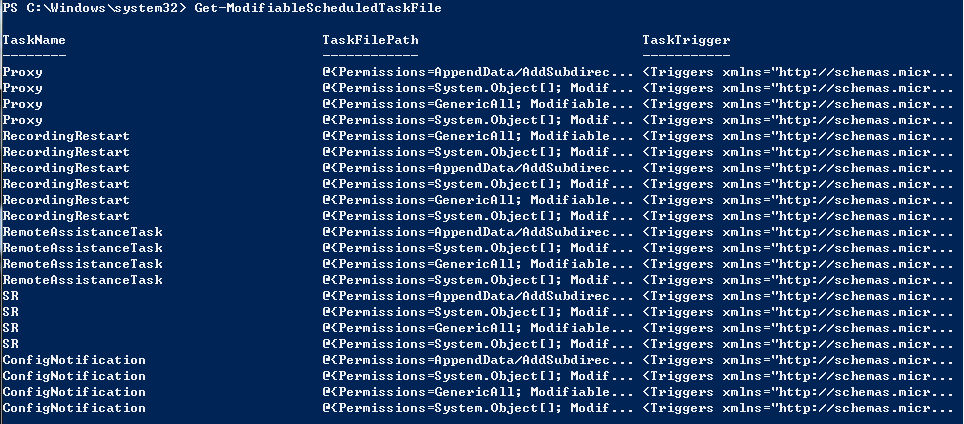Pick the first ConfigNotification task name
The width and height of the screenshot is (964, 424).
tap(74, 360)
